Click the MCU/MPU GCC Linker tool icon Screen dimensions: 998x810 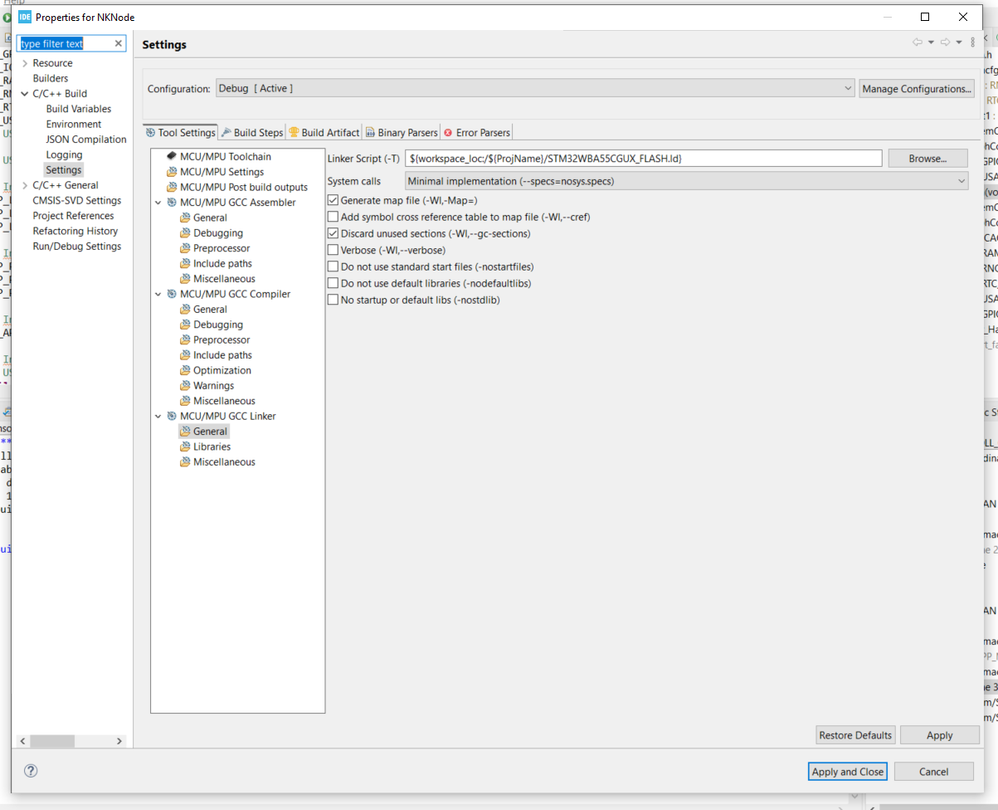click(171, 415)
